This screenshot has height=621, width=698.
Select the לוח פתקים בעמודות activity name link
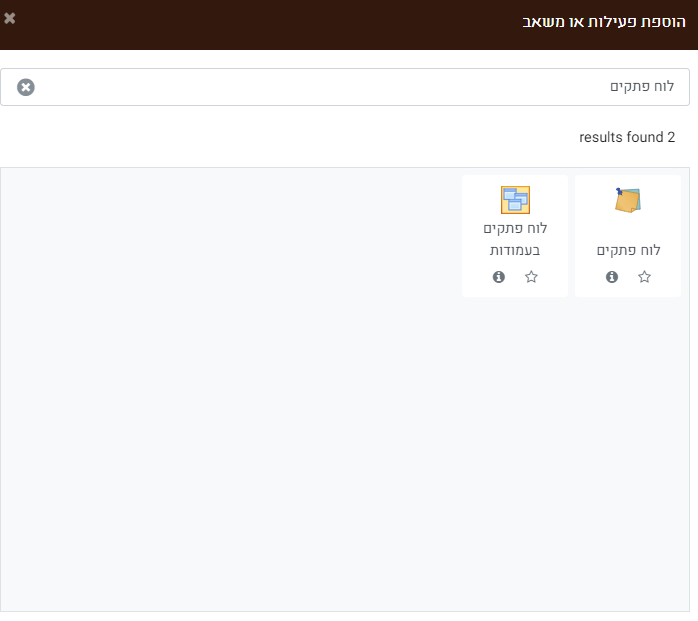coord(515,239)
